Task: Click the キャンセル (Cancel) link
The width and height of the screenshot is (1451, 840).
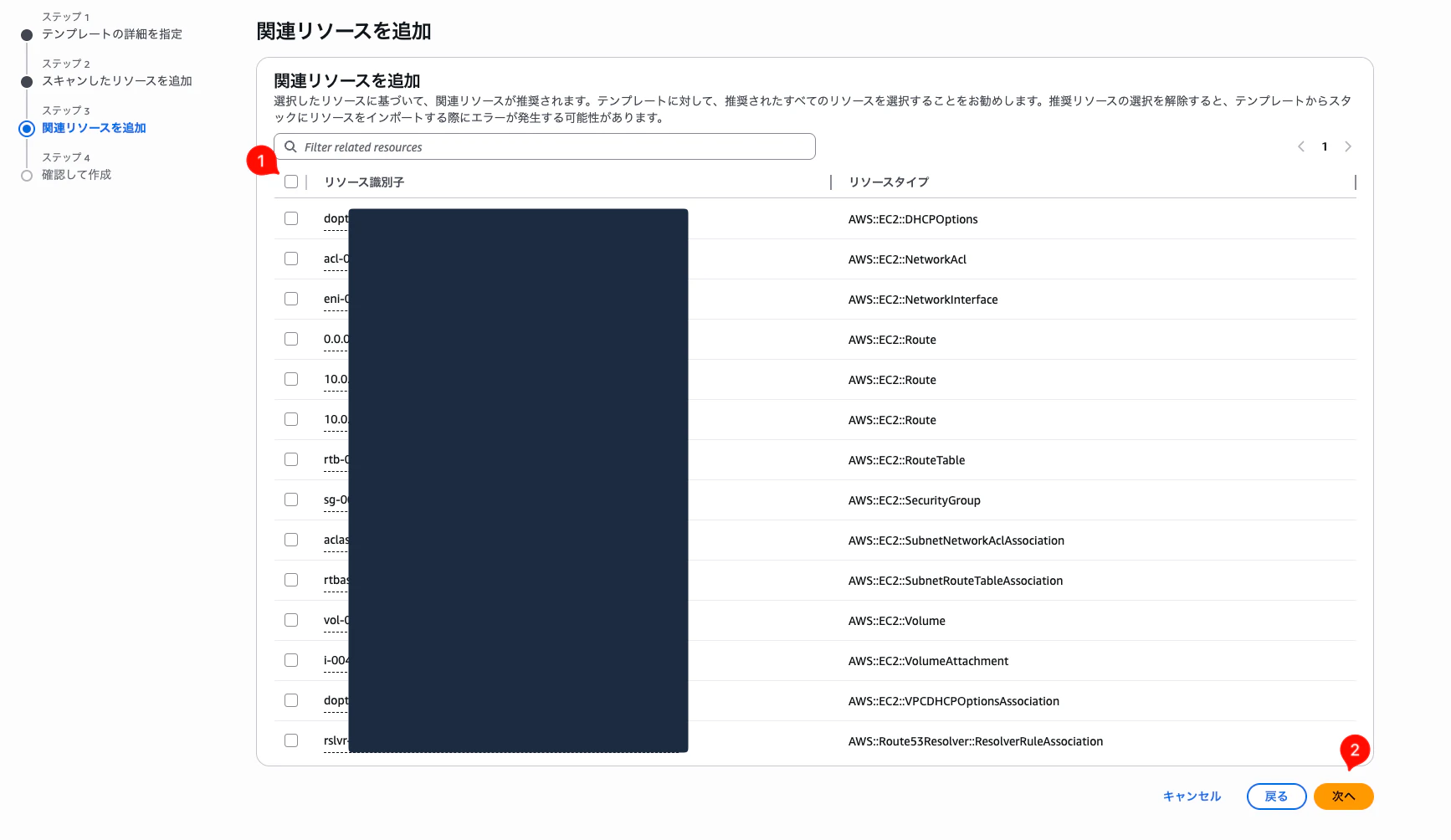Action: 1192,796
